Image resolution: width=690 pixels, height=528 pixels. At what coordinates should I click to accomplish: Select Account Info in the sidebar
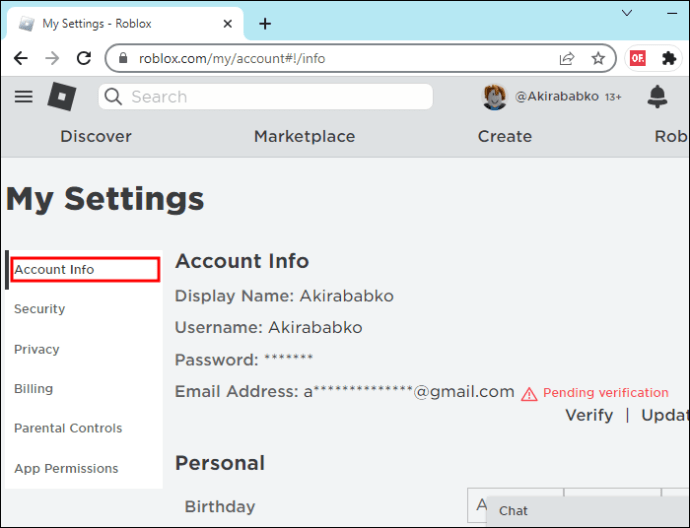(x=85, y=269)
